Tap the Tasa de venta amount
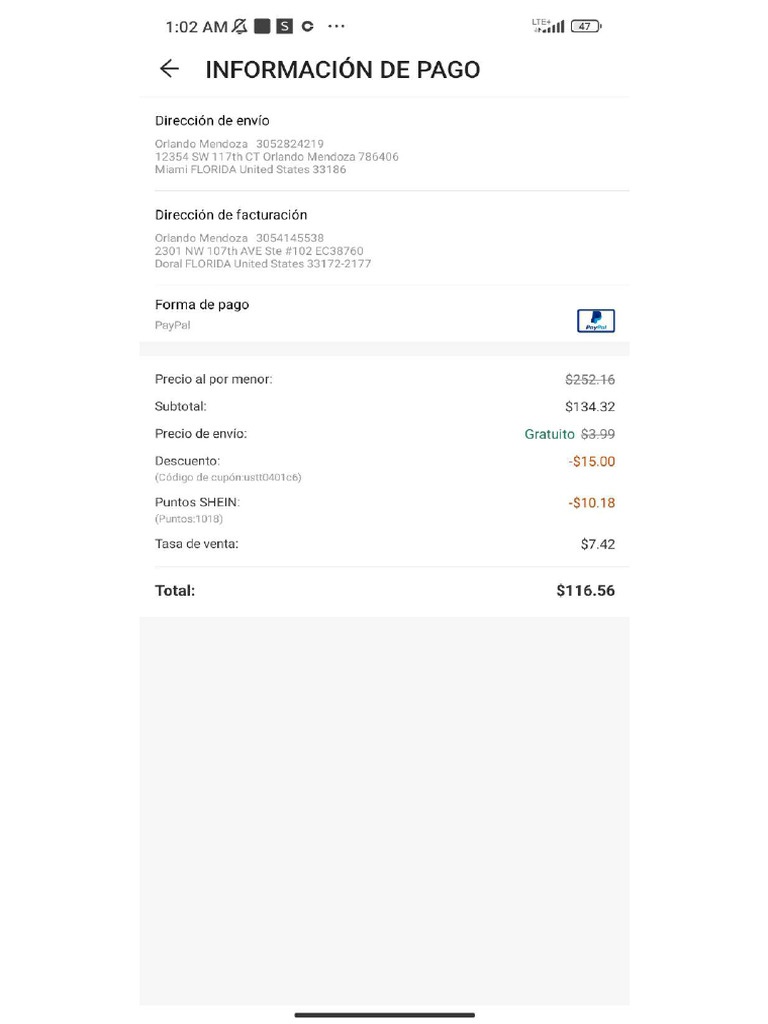 pos(598,544)
